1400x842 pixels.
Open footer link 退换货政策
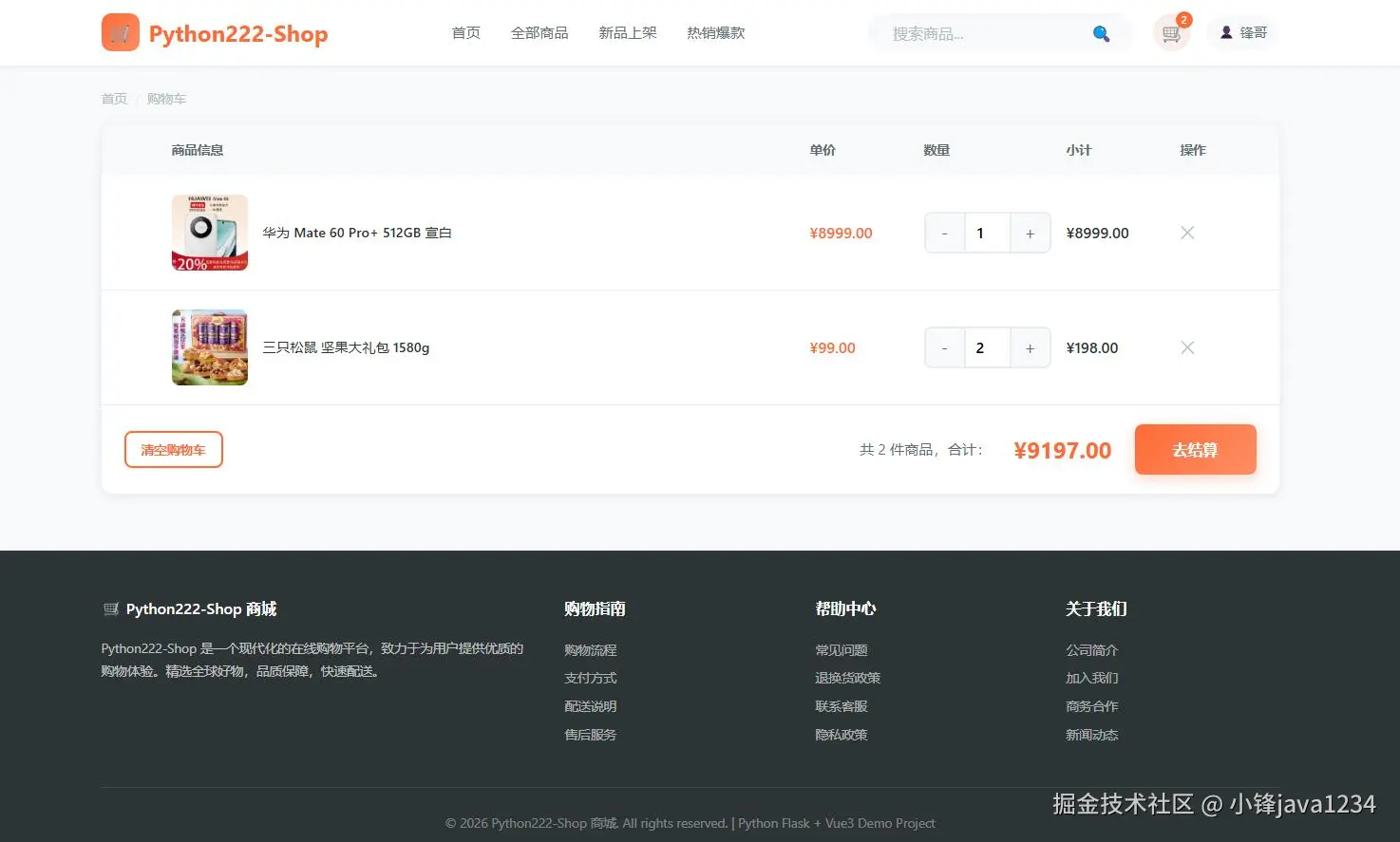click(848, 678)
